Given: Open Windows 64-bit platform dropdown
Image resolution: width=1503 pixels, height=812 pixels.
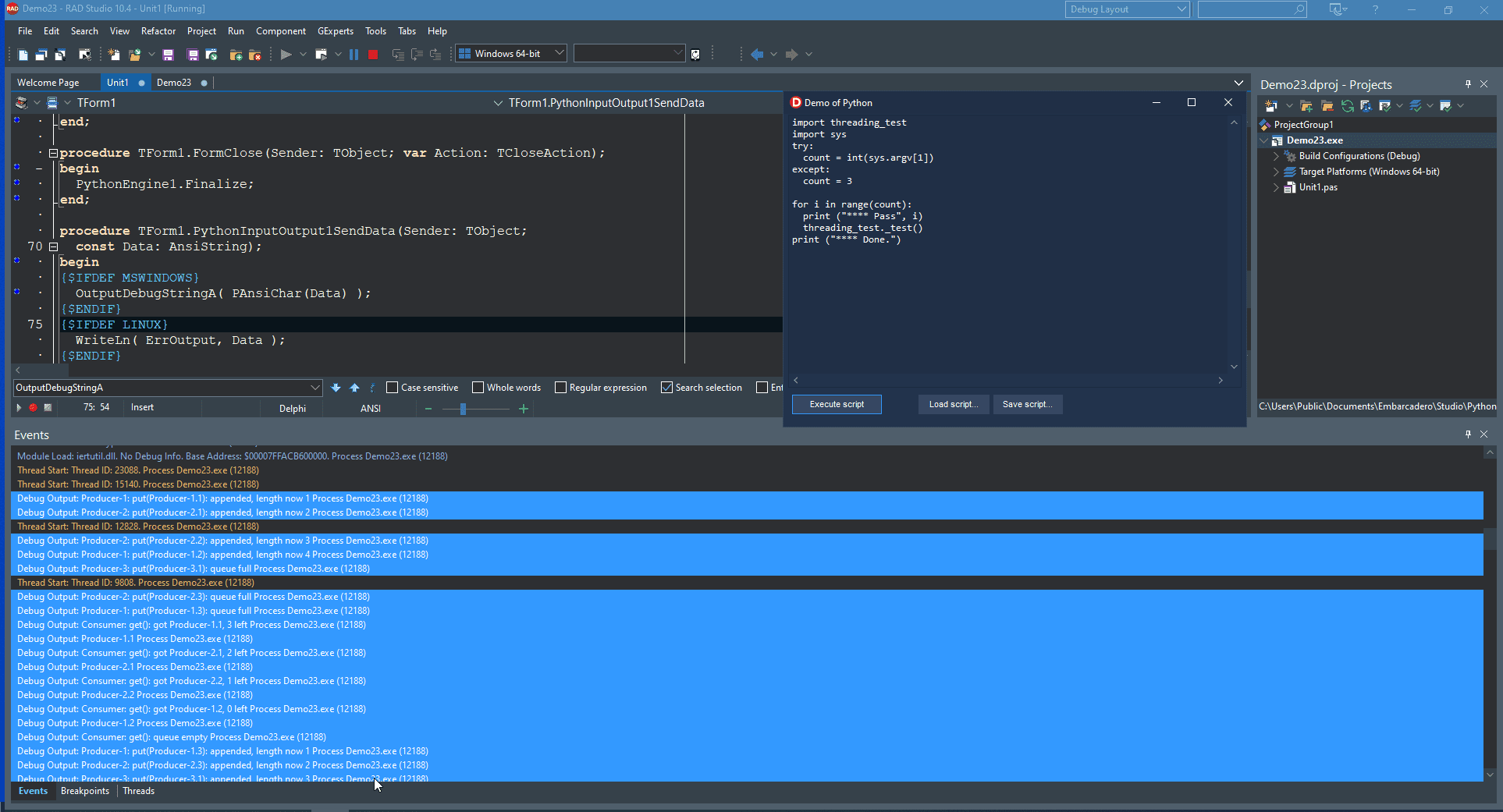Looking at the screenshot, I should [x=559, y=53].
